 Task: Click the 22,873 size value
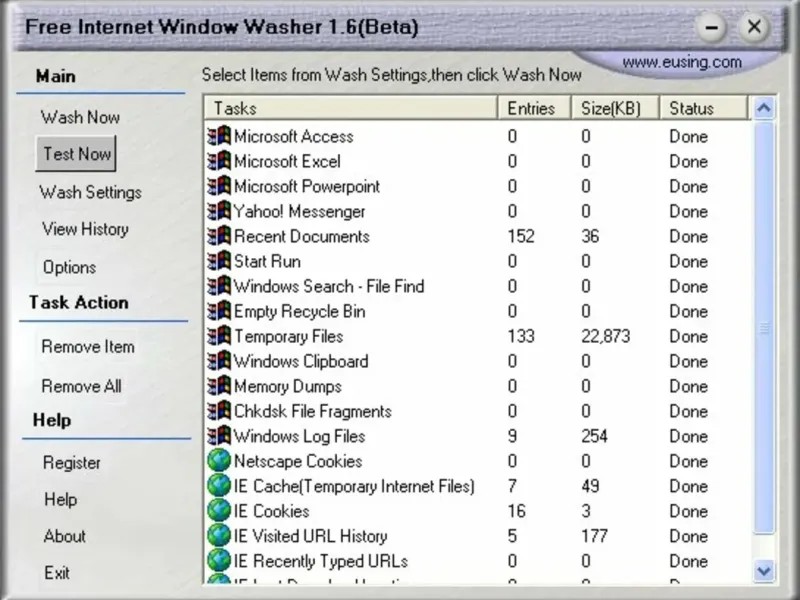[x=606, y=336]
